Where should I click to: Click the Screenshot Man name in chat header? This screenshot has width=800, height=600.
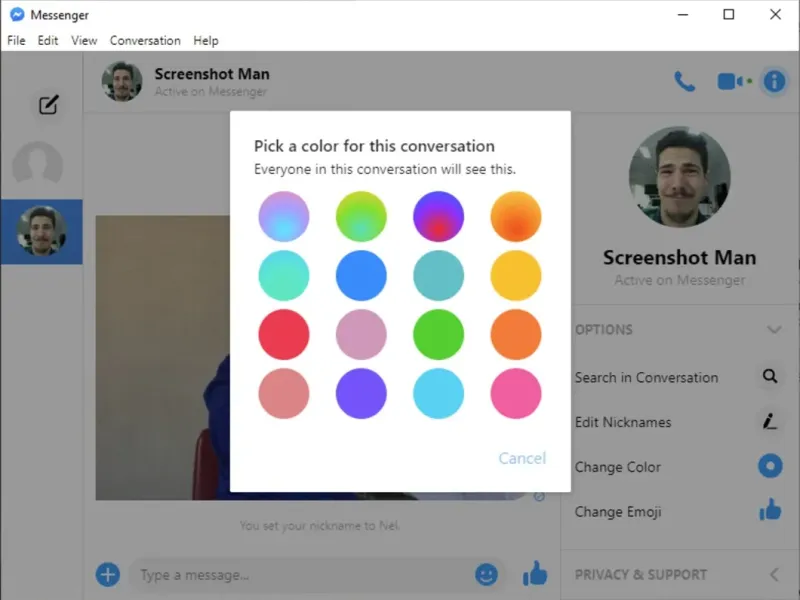tap(212, 74)
